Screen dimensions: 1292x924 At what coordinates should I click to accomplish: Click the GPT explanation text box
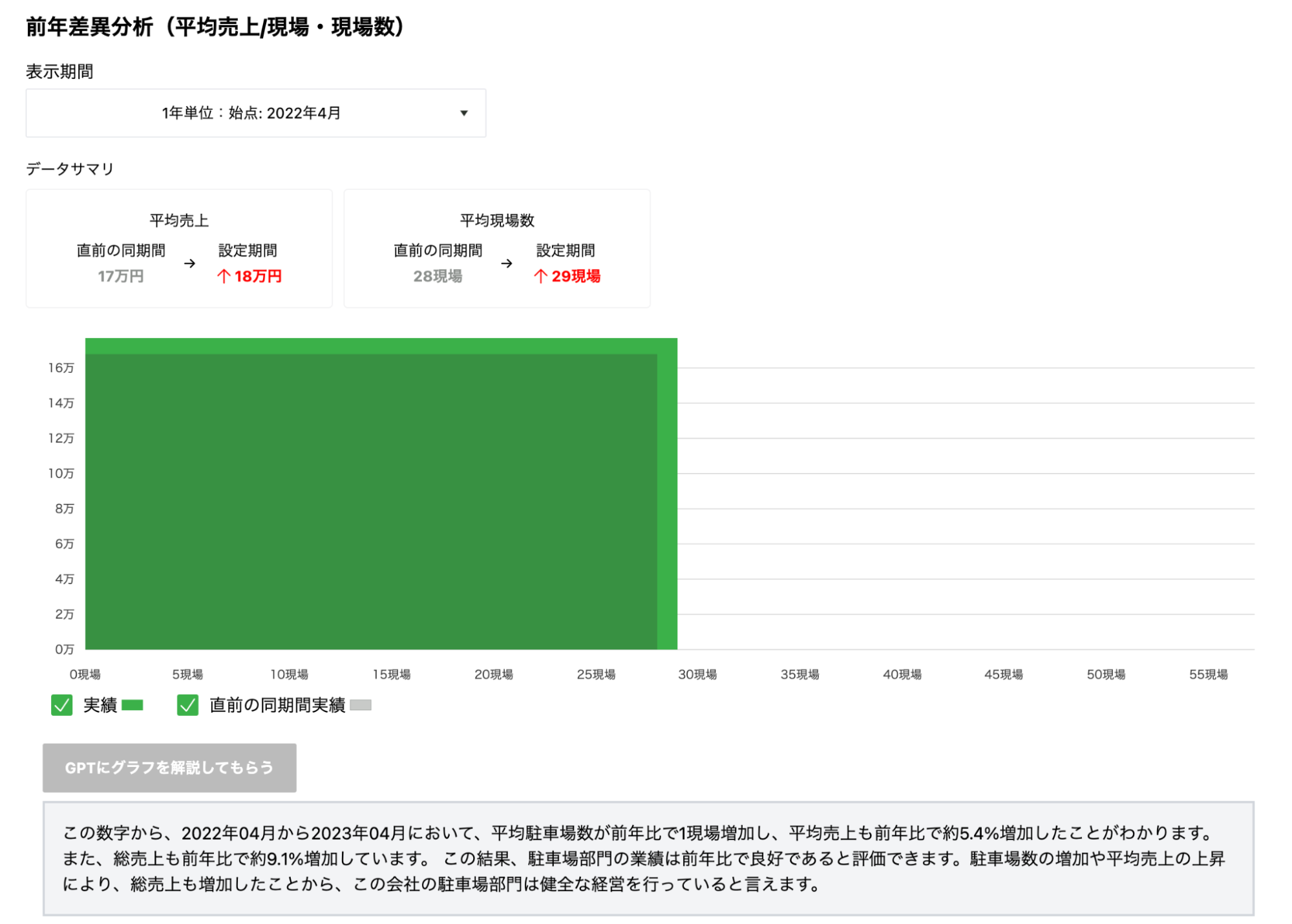click(648, 858)
